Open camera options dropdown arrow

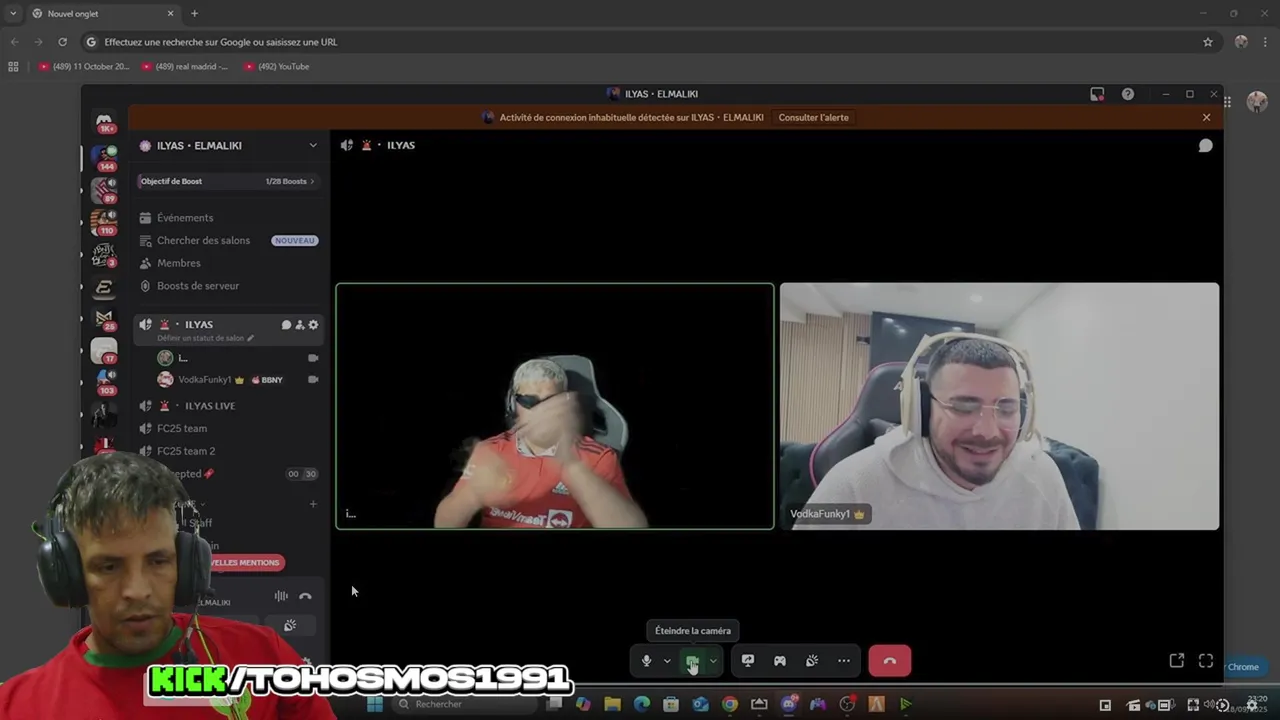pos(713,661)
